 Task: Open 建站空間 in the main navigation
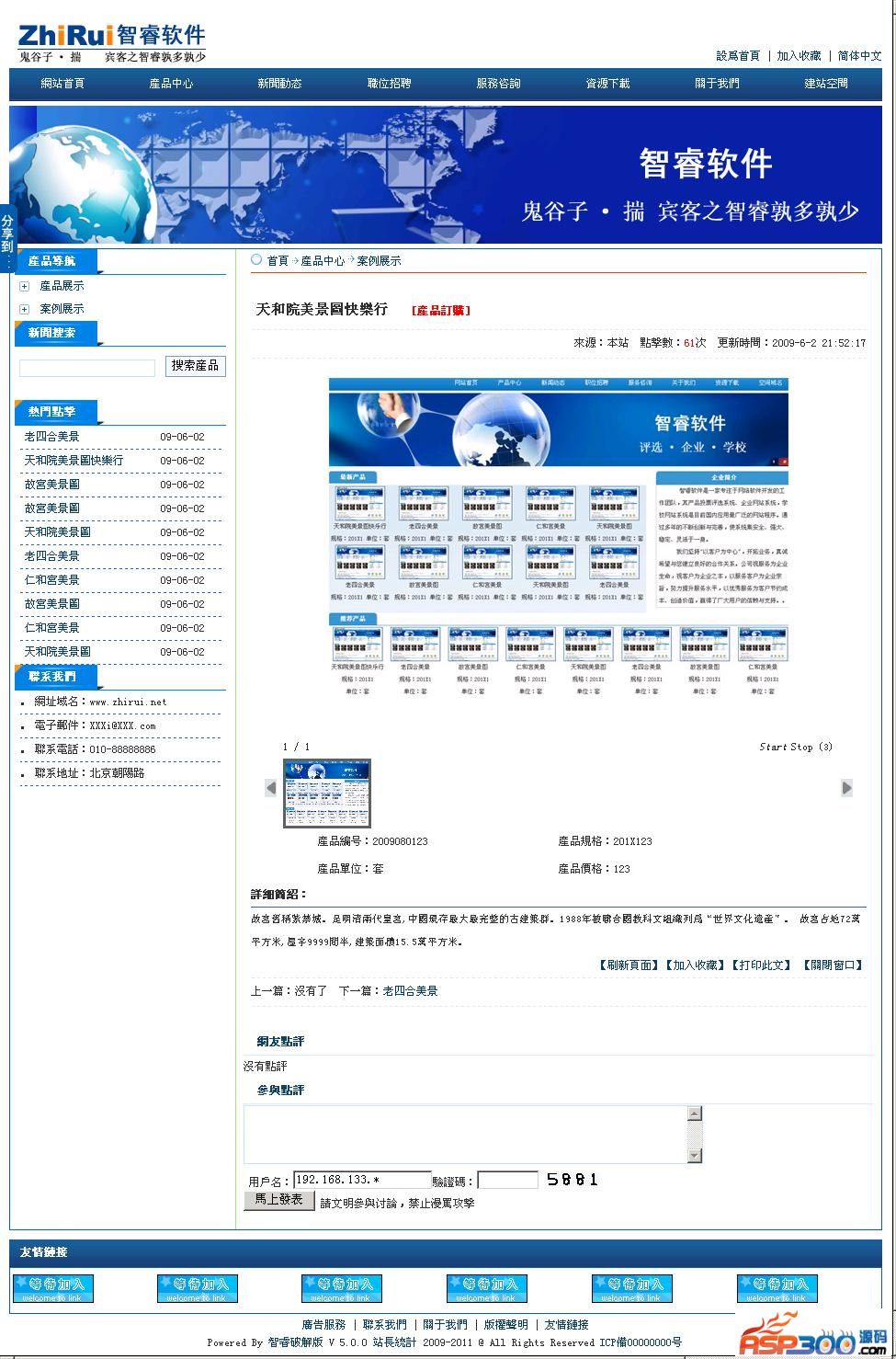(x=826, y=84)
